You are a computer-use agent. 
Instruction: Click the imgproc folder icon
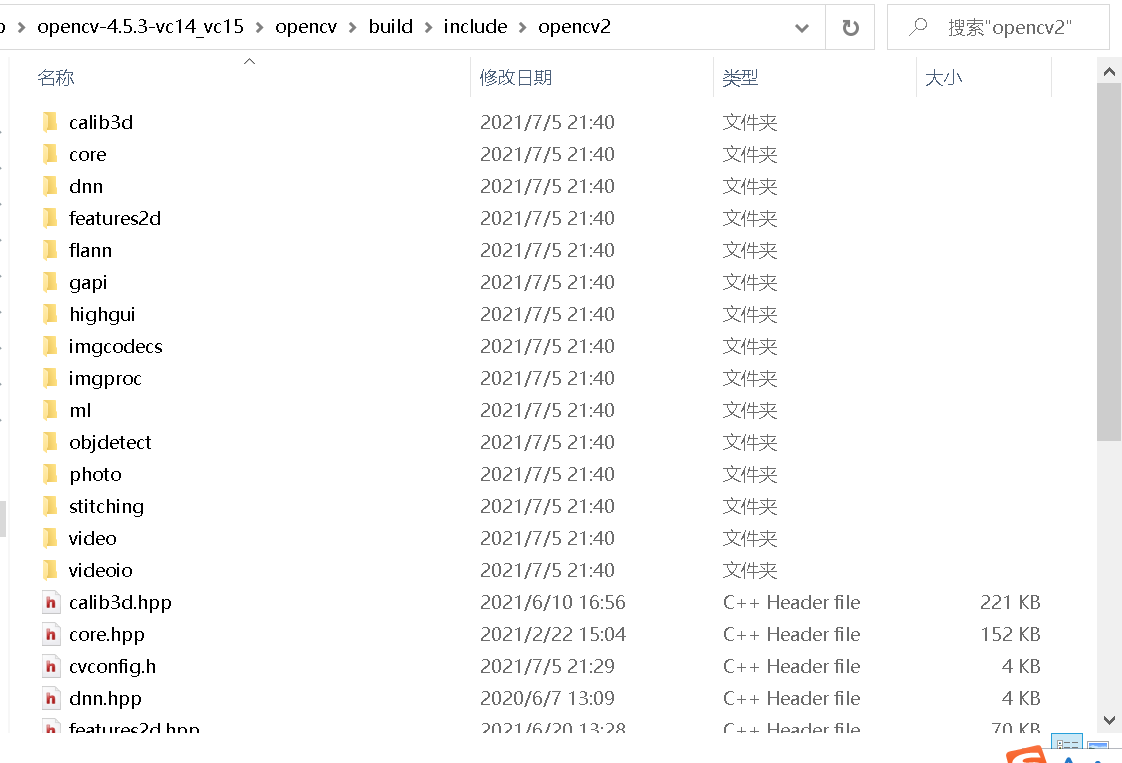pos(50,378)
